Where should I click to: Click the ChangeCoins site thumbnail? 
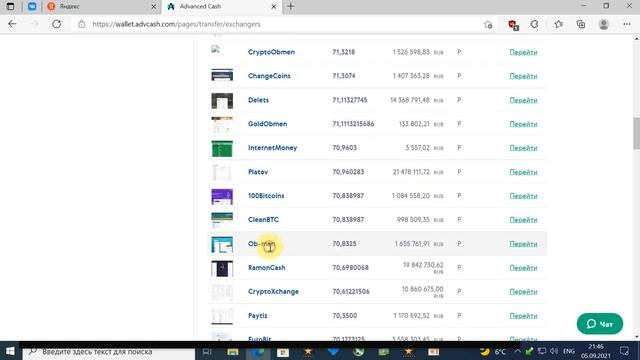pos(222,75)
